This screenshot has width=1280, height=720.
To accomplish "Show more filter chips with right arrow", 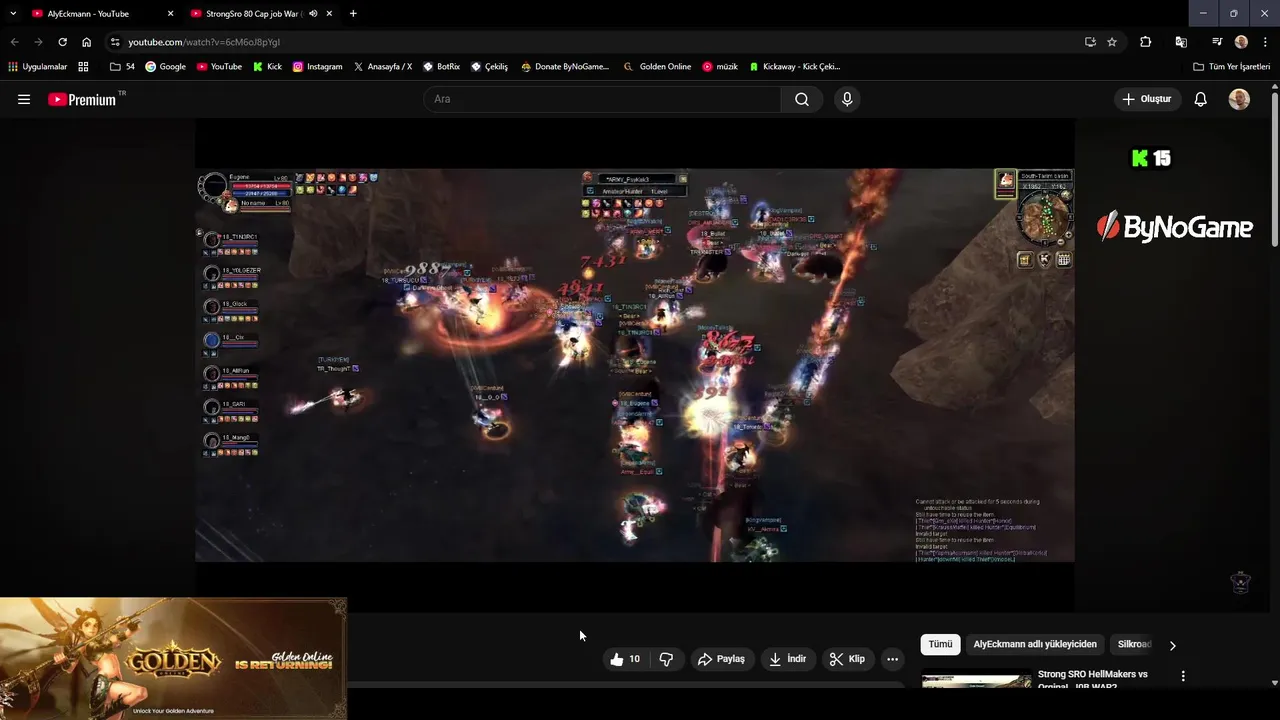I will pos(1172,645).
